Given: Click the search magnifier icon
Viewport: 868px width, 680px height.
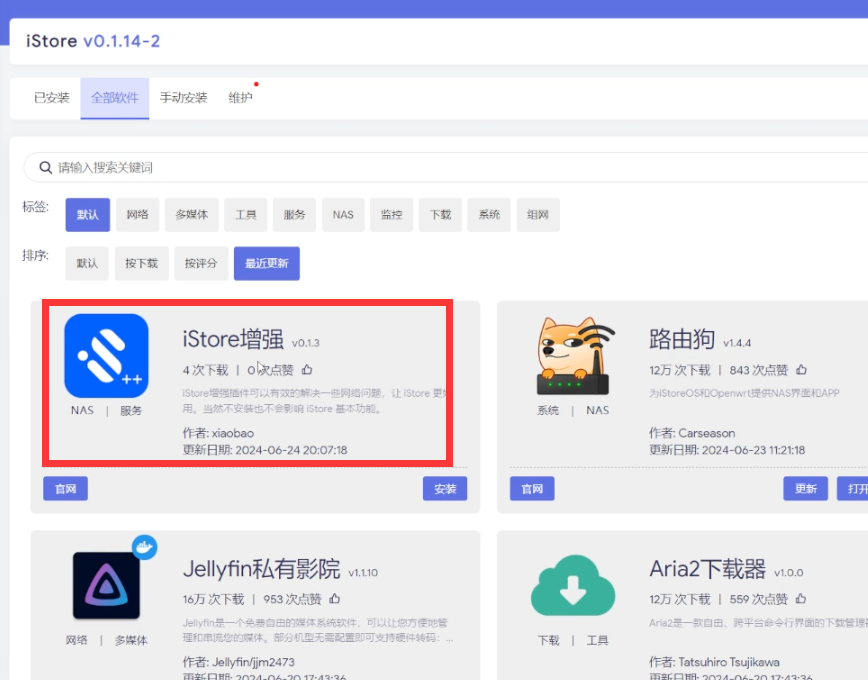Looking at the screenshot, I should tap(45, 167).
